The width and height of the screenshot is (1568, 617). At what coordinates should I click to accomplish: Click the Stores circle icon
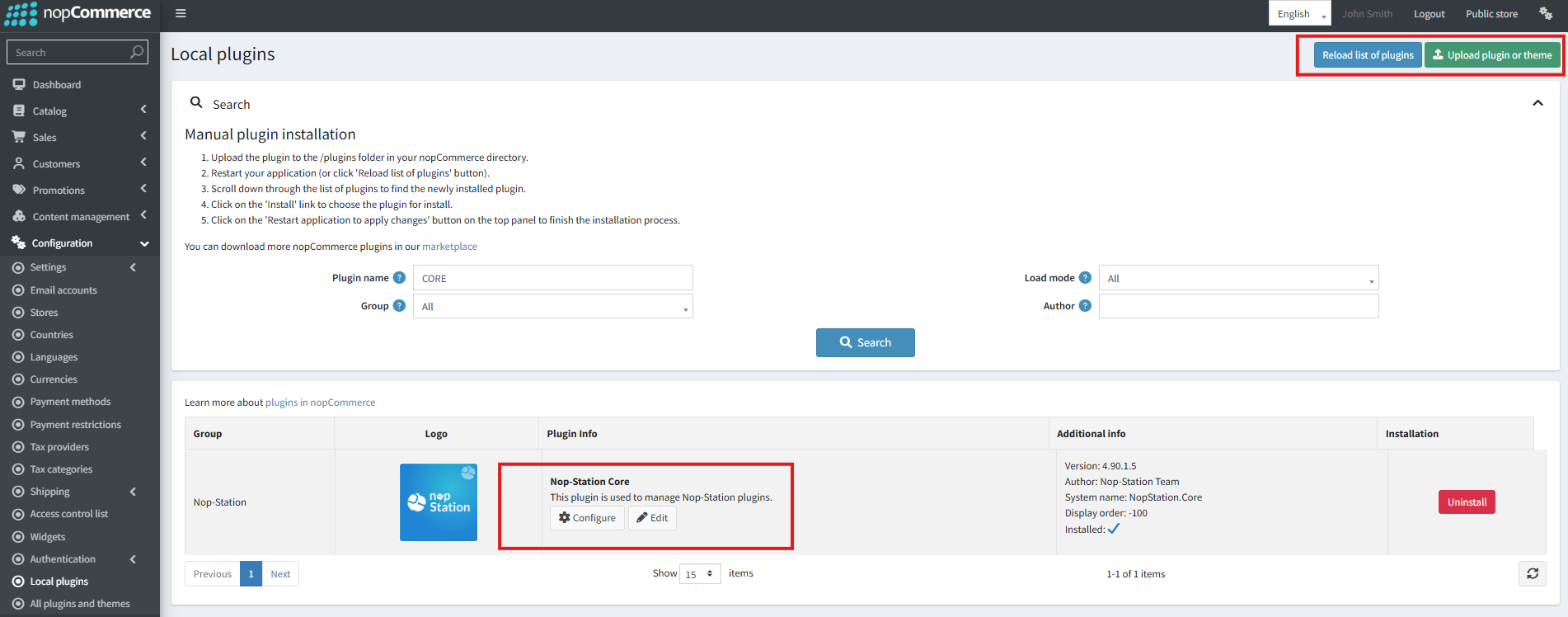click(x=18, y=313)
